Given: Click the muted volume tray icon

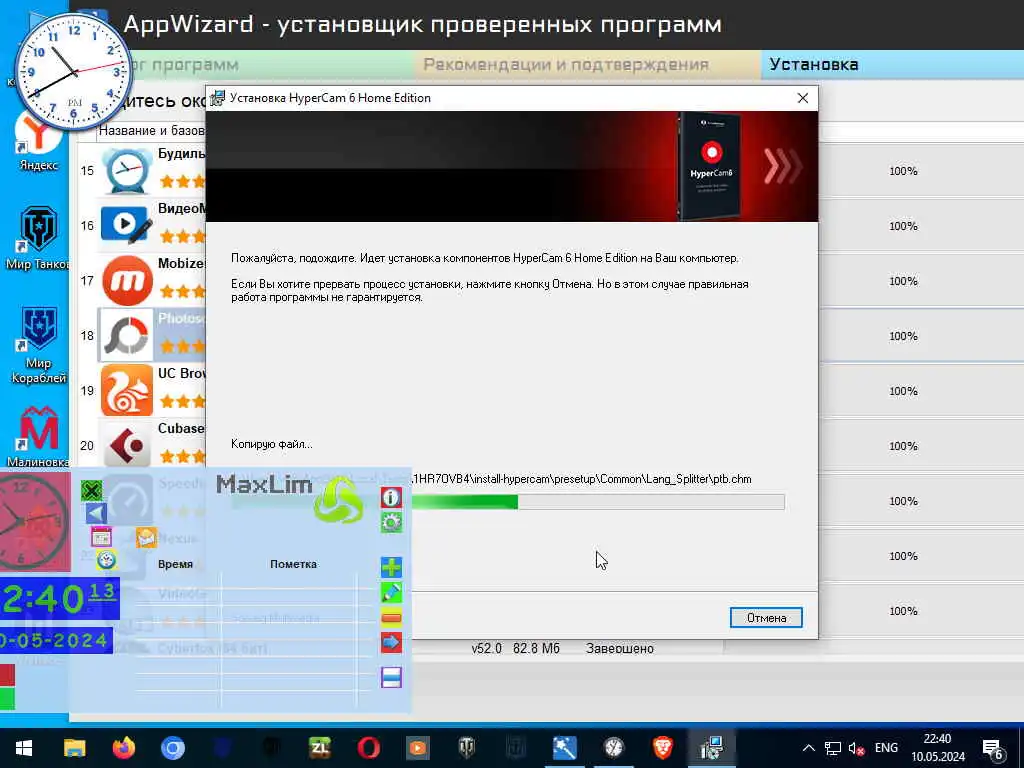Looking at the screenshot, I should coord(856,748).
